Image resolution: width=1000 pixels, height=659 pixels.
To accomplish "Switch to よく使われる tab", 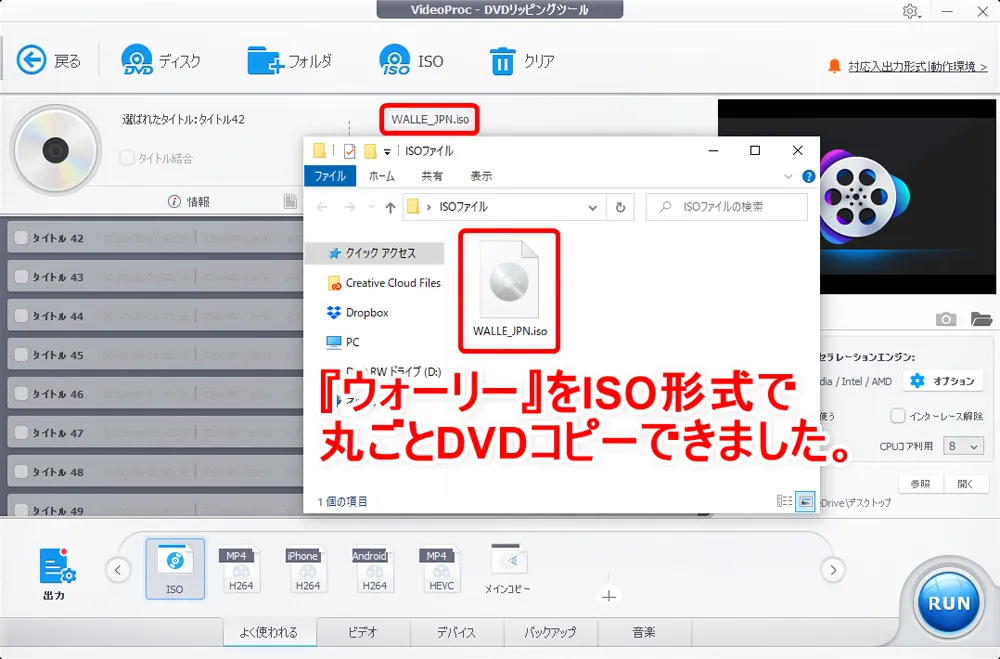I will [x=269, y=632].
